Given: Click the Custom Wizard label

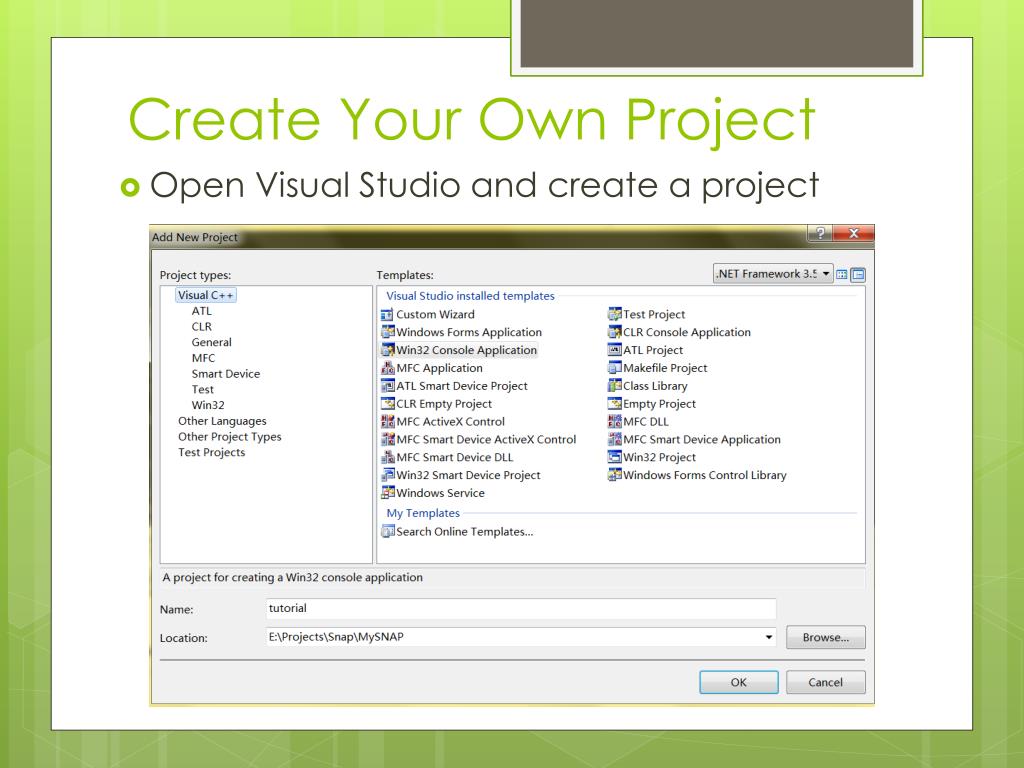Looking at the screenshot, I should tap(436, 314).
